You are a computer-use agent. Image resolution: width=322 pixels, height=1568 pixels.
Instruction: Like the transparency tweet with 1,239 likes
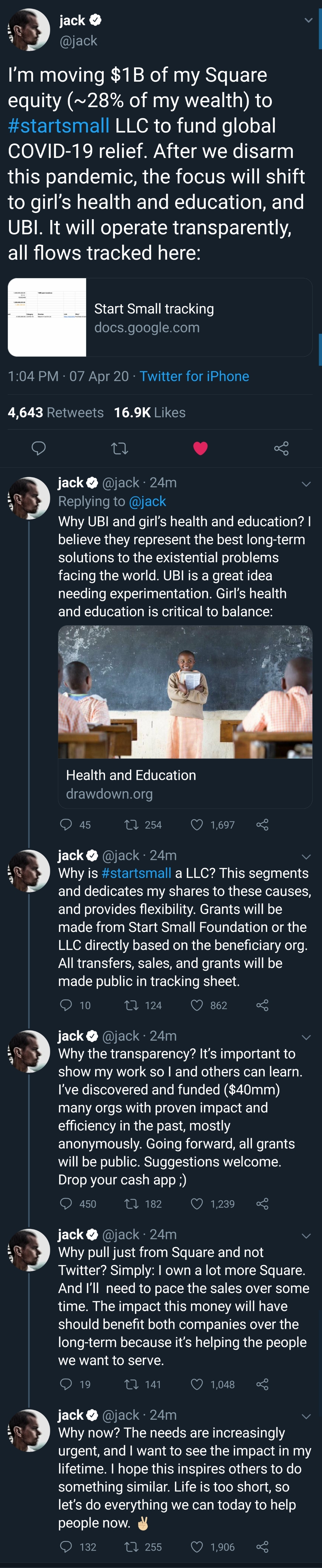click(197, 1203)
